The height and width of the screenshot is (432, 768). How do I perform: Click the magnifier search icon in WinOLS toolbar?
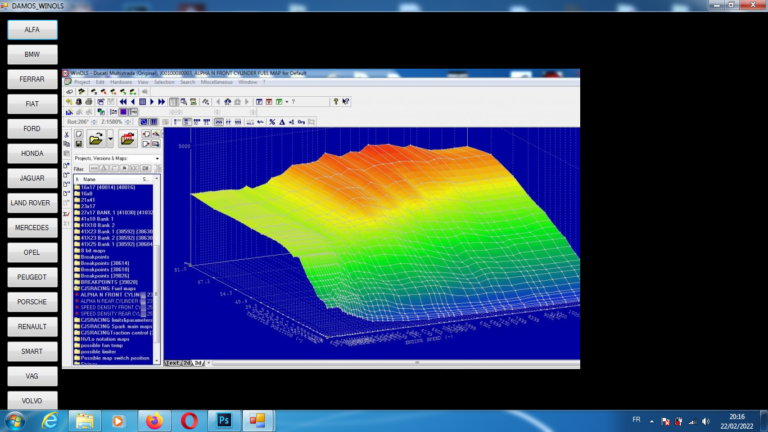pyautogui.click(x=184, y=101)
